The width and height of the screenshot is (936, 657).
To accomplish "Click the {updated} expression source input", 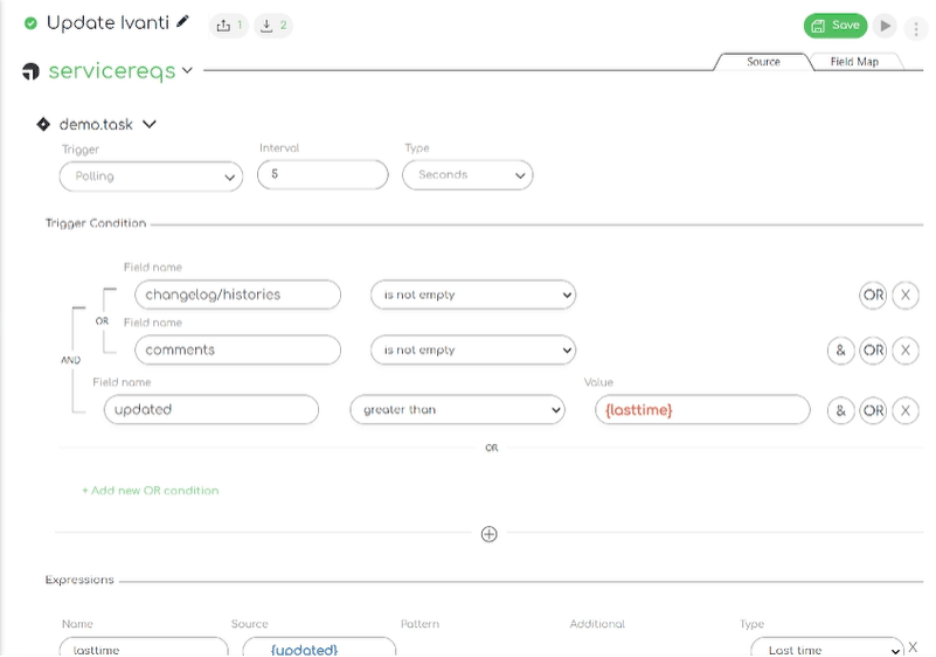I will coord(319,647).
